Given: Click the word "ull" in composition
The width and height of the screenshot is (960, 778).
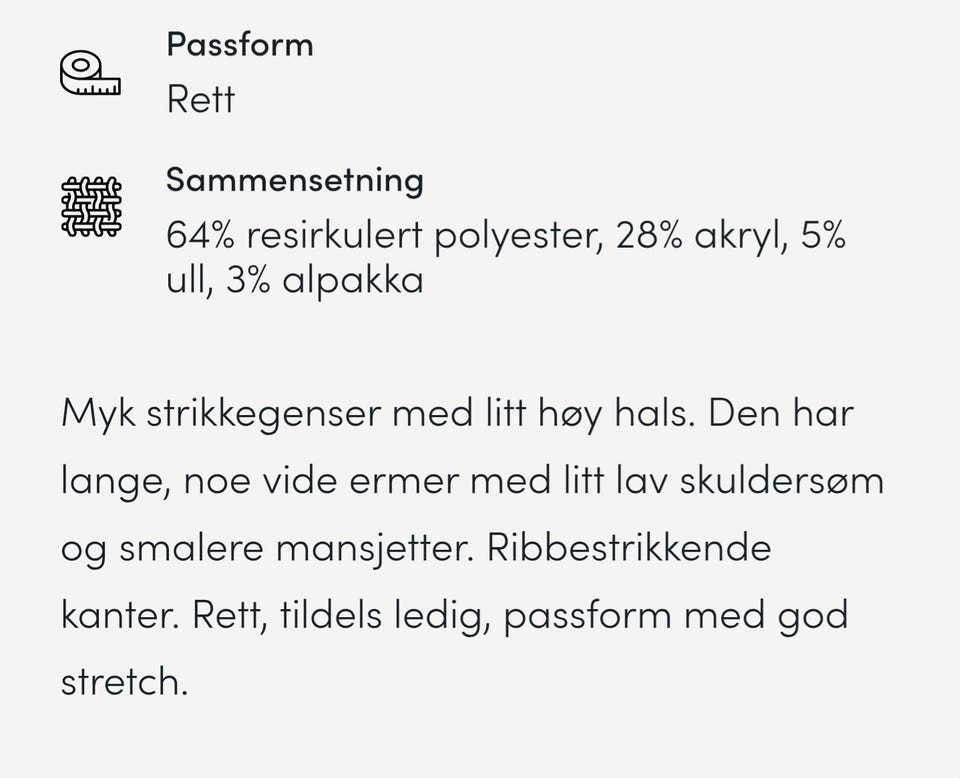Looking at the screenshot, I should (186, 280).
